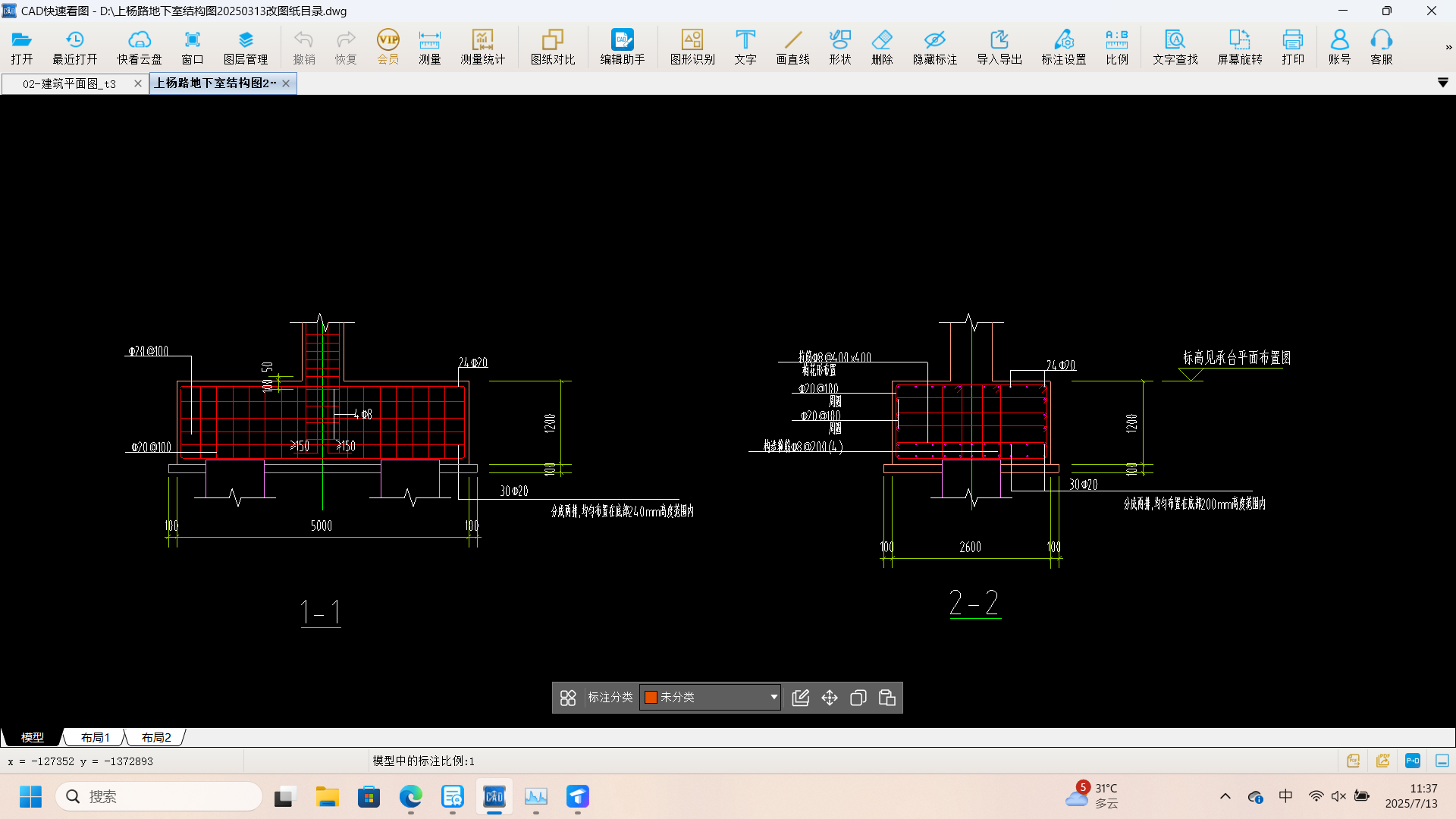Viewport: 1456px width, 819px height.
Task: Open 快看云盘 cloud drive
Action: (x=139, y=47)
